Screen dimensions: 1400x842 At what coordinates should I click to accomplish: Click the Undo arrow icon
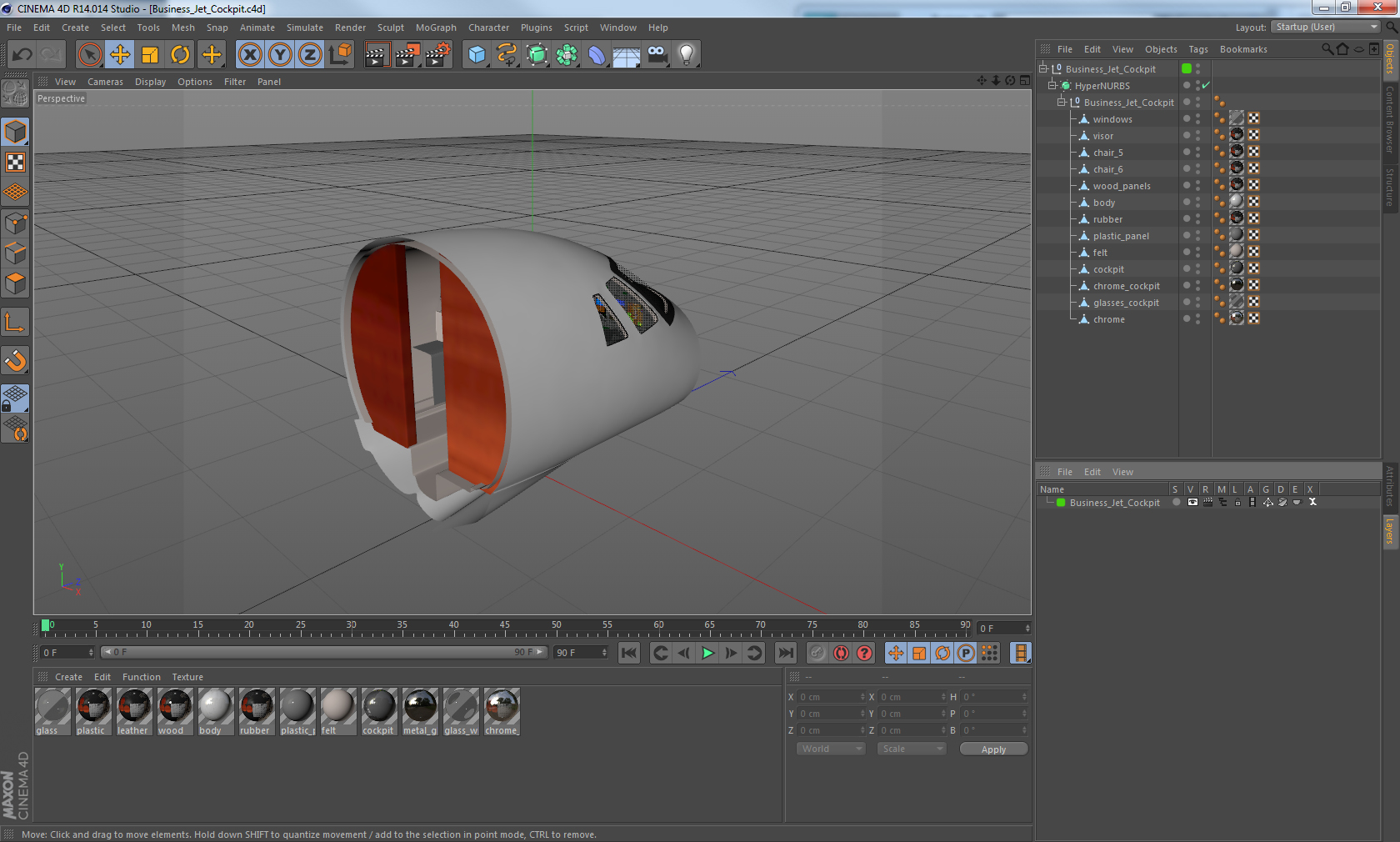(x=22, y=55)
